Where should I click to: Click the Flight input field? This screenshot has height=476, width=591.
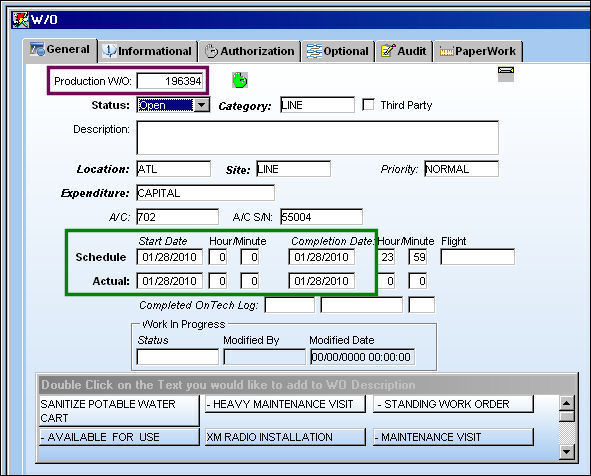(478, 257)
